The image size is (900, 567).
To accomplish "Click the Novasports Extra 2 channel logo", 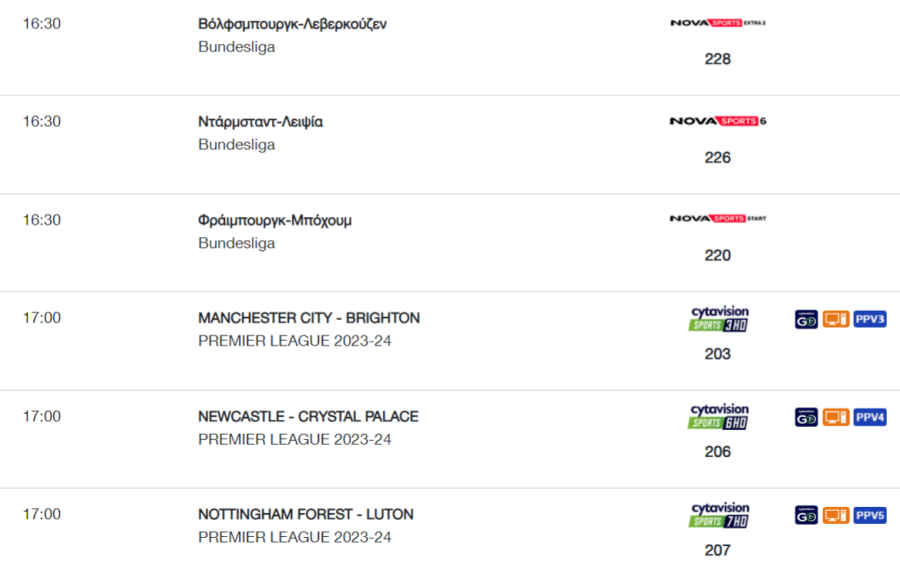I will tap(718, 23).
